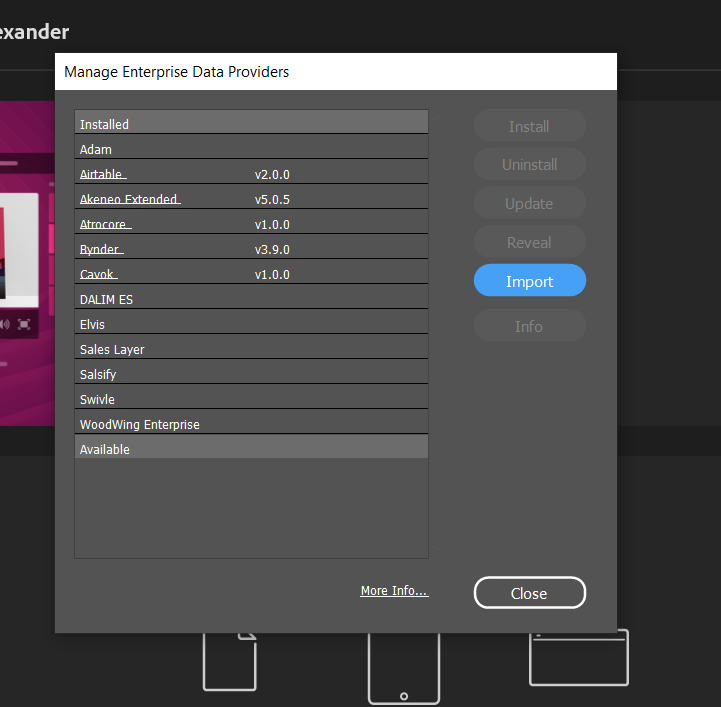
Task: Click the Reveal button
Action: [530, 242]
